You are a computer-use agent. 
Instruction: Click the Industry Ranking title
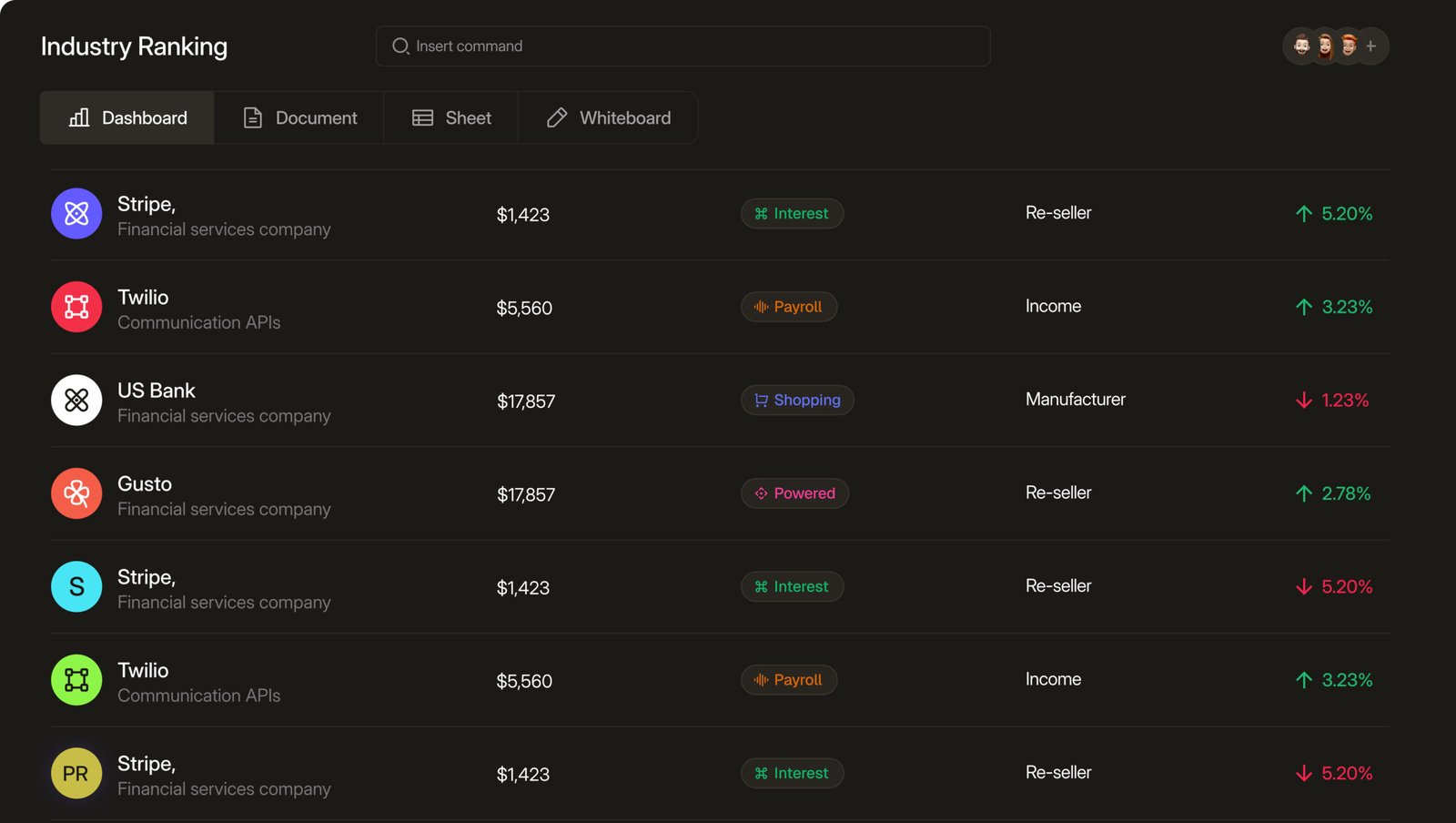[x=134, y=46]
